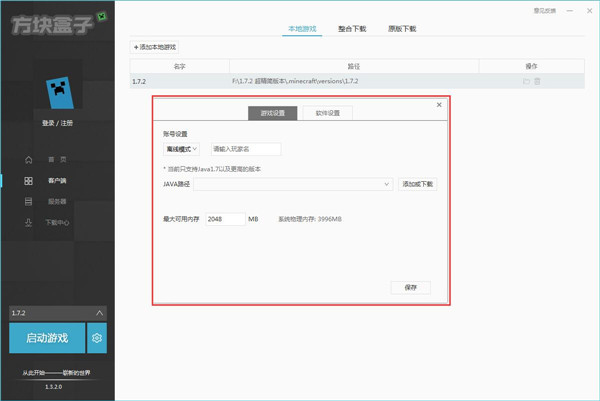This screenshot has width=600, height=401.
Task: Open the download center (下载中心) icon
Action: 29,222
